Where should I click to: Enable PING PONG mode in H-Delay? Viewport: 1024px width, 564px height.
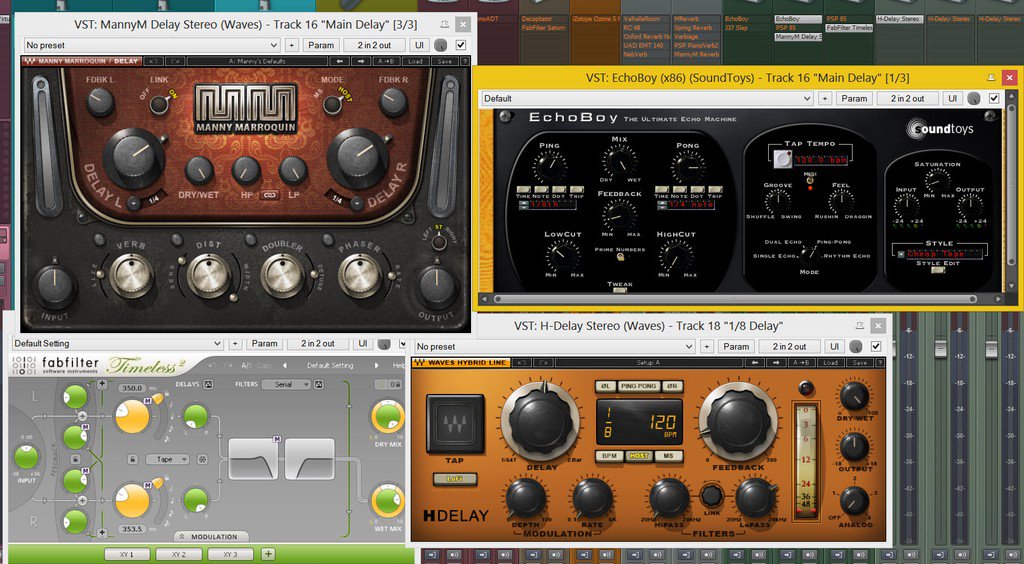coord(639,386)
